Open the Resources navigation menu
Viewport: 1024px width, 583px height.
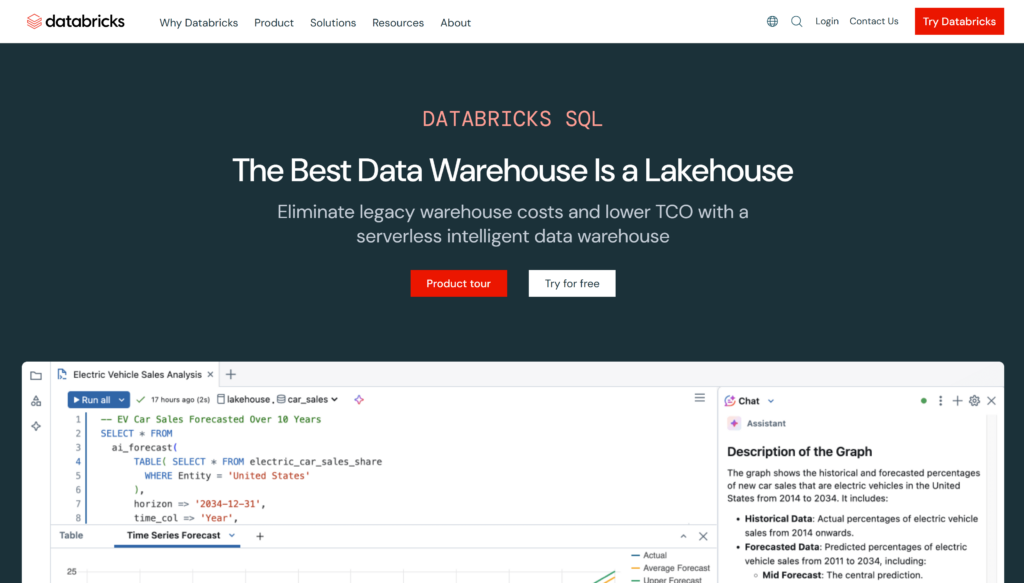click(398, 22)
